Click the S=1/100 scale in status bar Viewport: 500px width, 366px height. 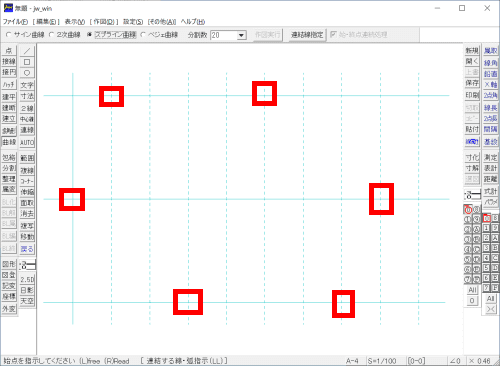[382, 361]
